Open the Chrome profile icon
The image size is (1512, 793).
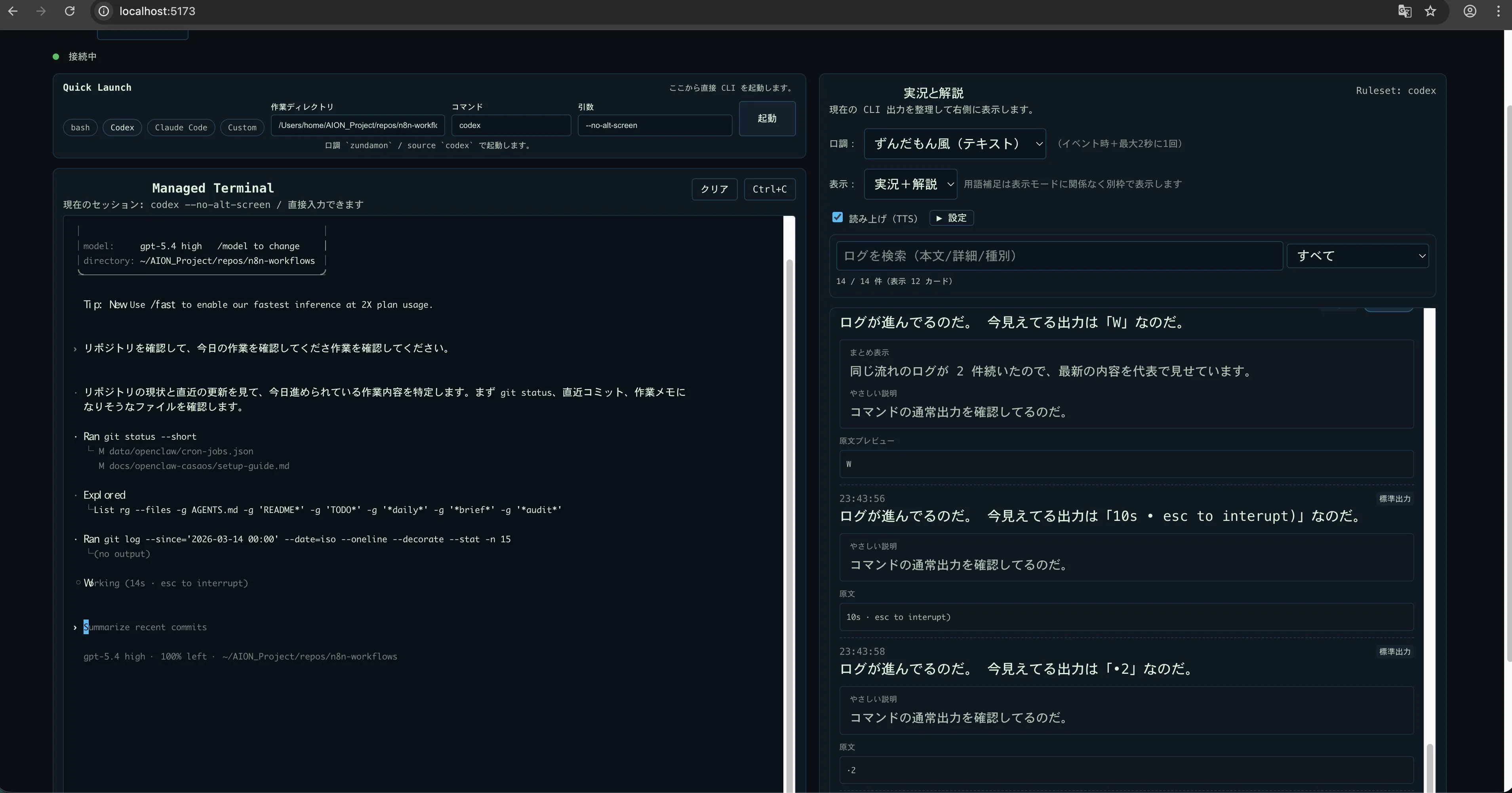pos(1469,11)
